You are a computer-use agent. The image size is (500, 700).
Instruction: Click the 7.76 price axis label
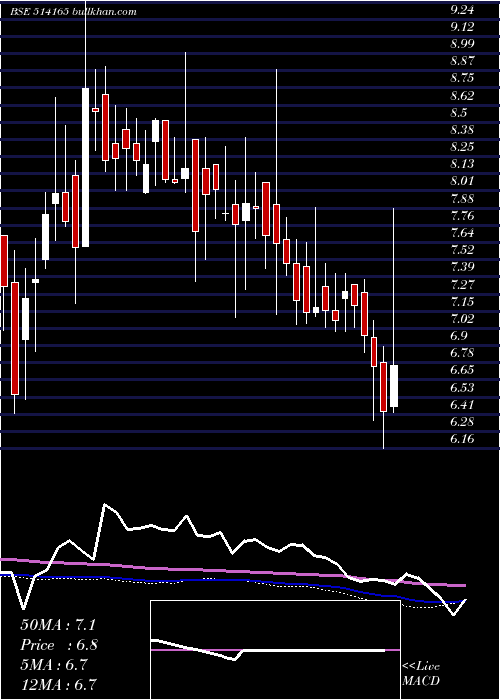461,216
